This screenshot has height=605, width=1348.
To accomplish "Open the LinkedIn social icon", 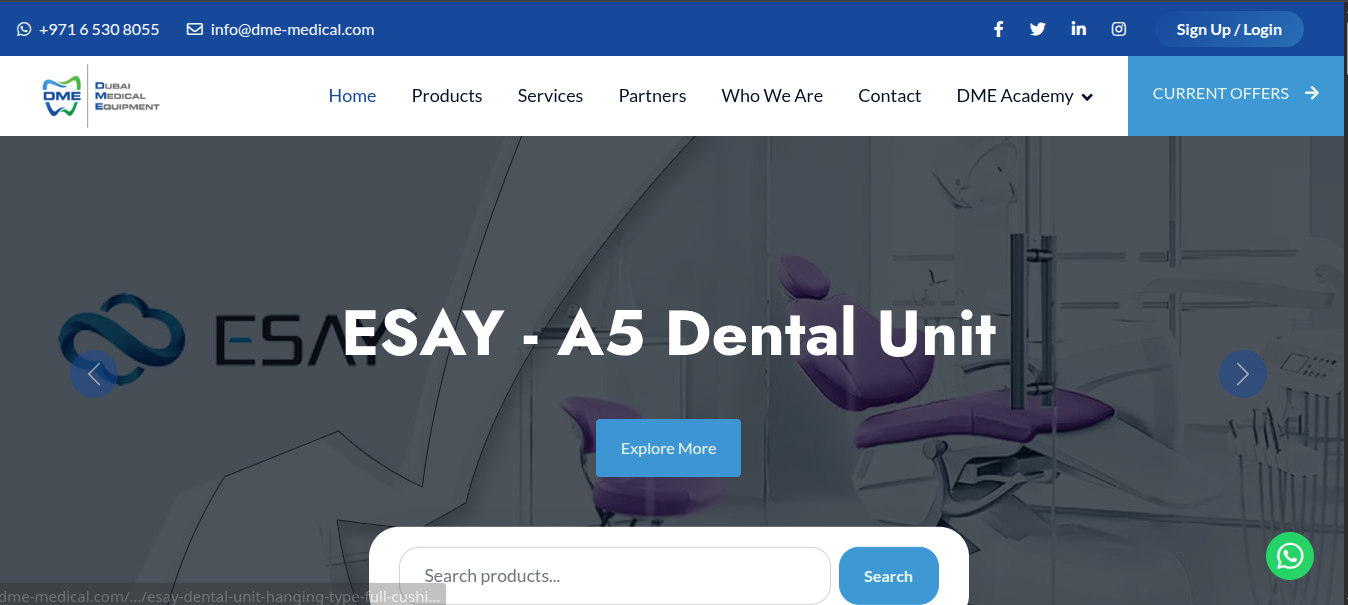I will click(x=1078, y=29).
